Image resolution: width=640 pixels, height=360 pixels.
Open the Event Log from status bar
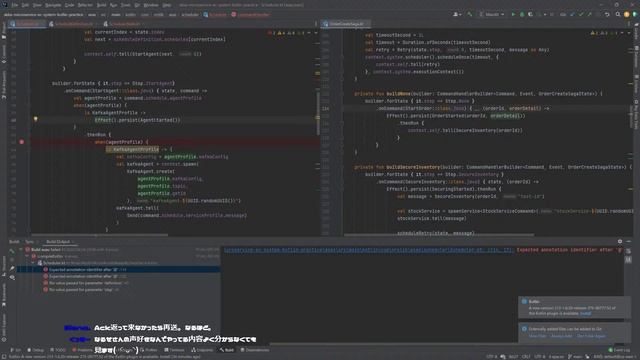pos(620,350)
